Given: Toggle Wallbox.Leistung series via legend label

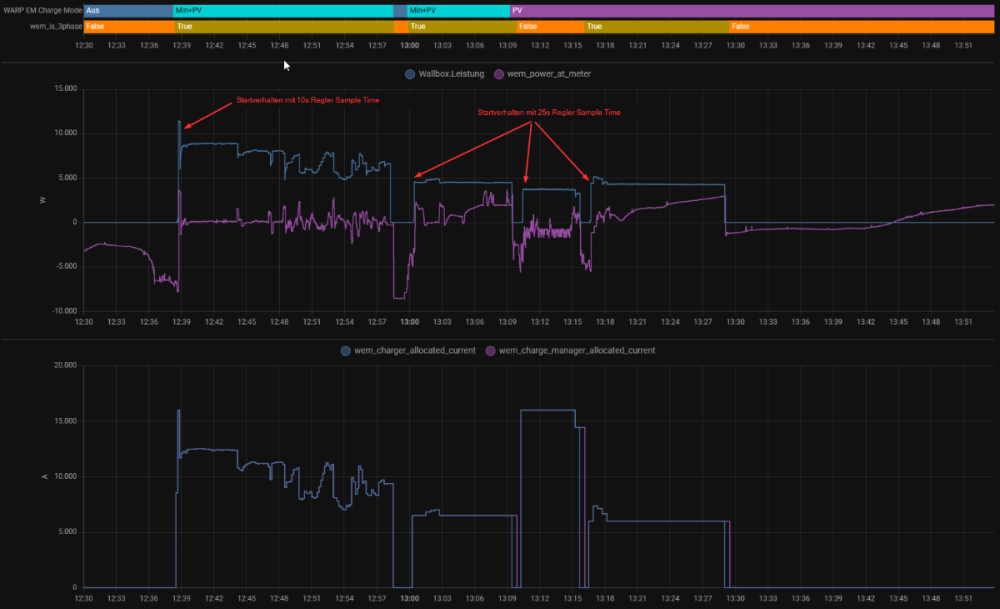Looking at the screenshot, I should [451, 74].
